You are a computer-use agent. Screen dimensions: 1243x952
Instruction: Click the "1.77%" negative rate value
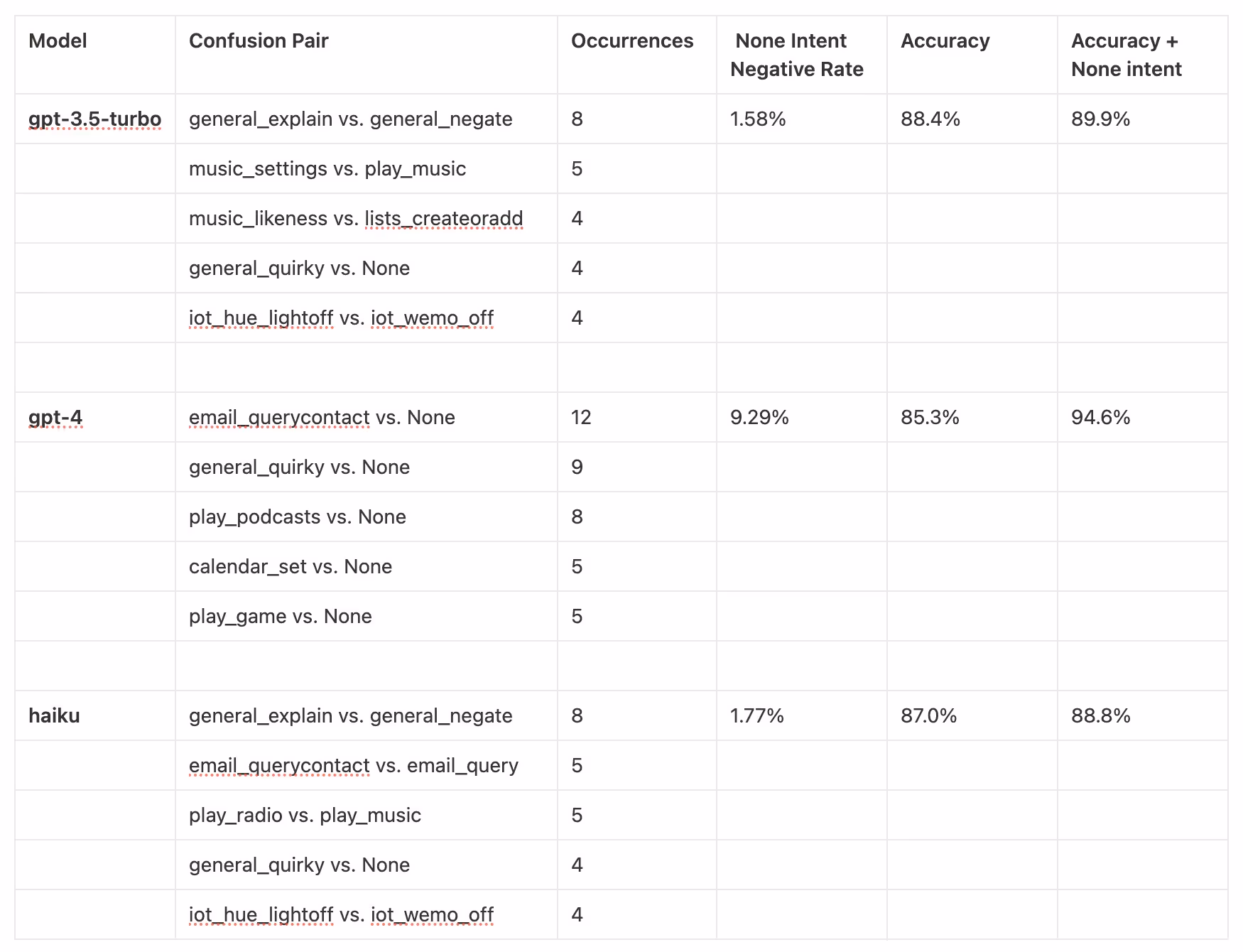pos(757,715)
